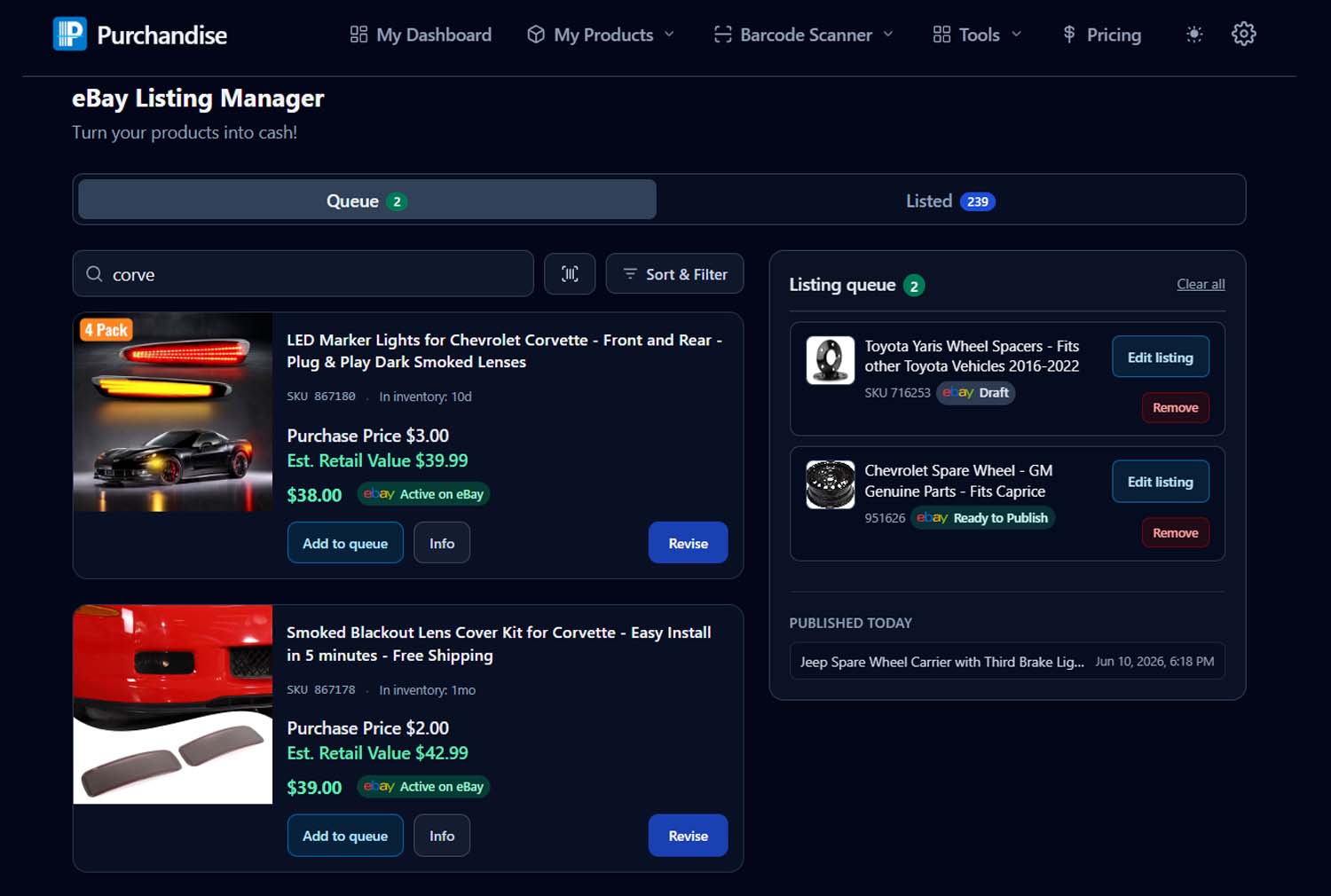Click the eBay logo on the Draft badge
1331x896 pixels.
click(958, 392)
